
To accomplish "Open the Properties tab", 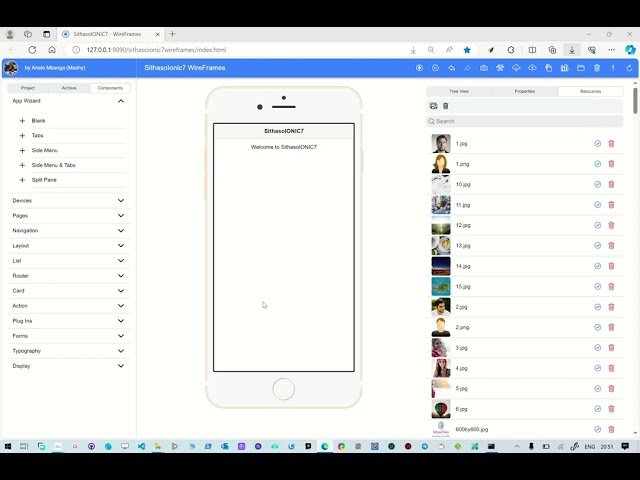I will coord(524,91).
